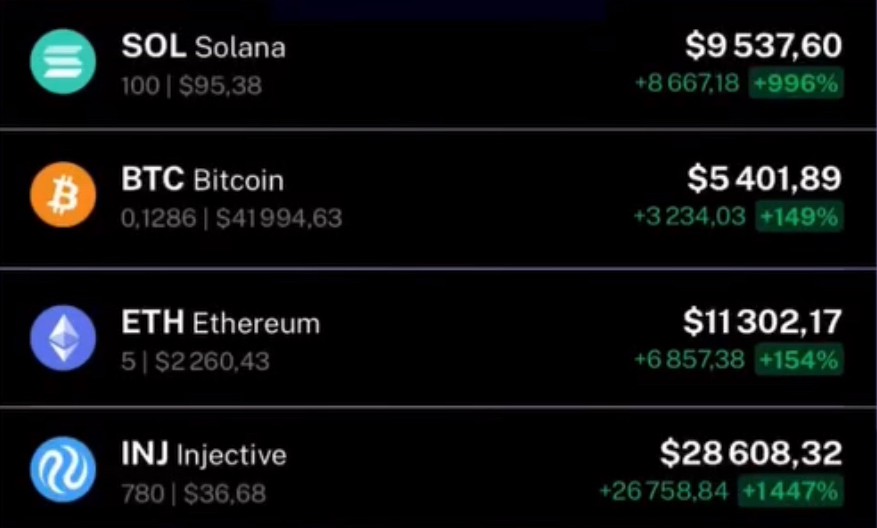Click the $28 608,32 Injective holding value
This screenshot has height=528, width=877.
tap(751, 454)
